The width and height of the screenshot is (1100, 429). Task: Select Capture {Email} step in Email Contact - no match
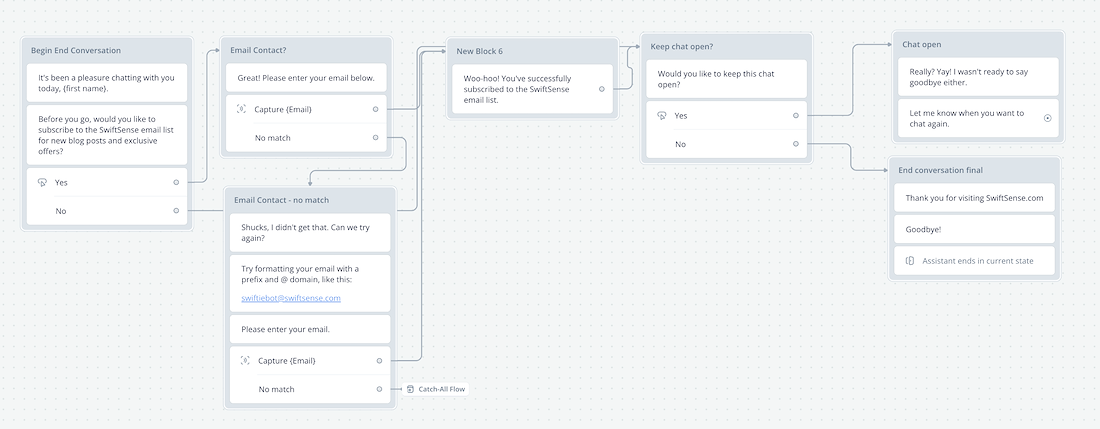[310, 360]
